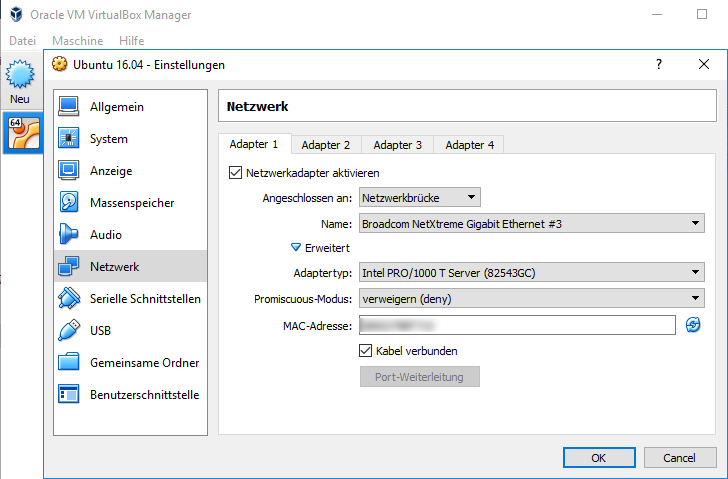Select the Massenspeicher category label
Screen dimensions: 728x479
(x=132, y=203)
